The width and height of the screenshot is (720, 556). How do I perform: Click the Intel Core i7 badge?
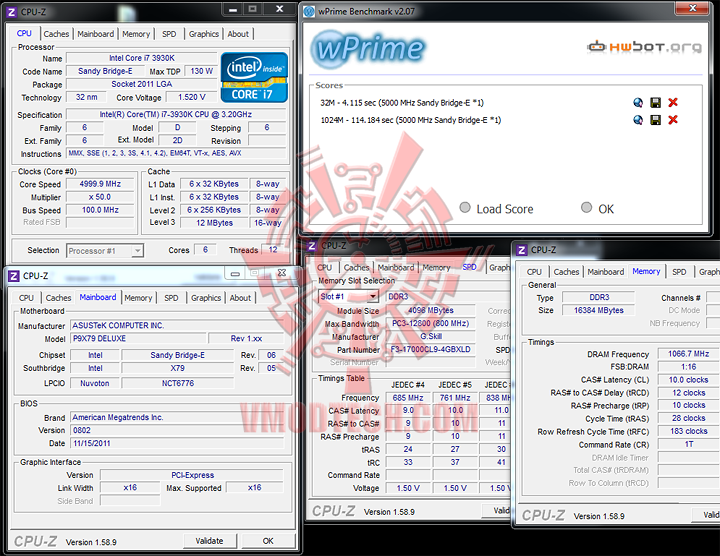coord(254,77)
